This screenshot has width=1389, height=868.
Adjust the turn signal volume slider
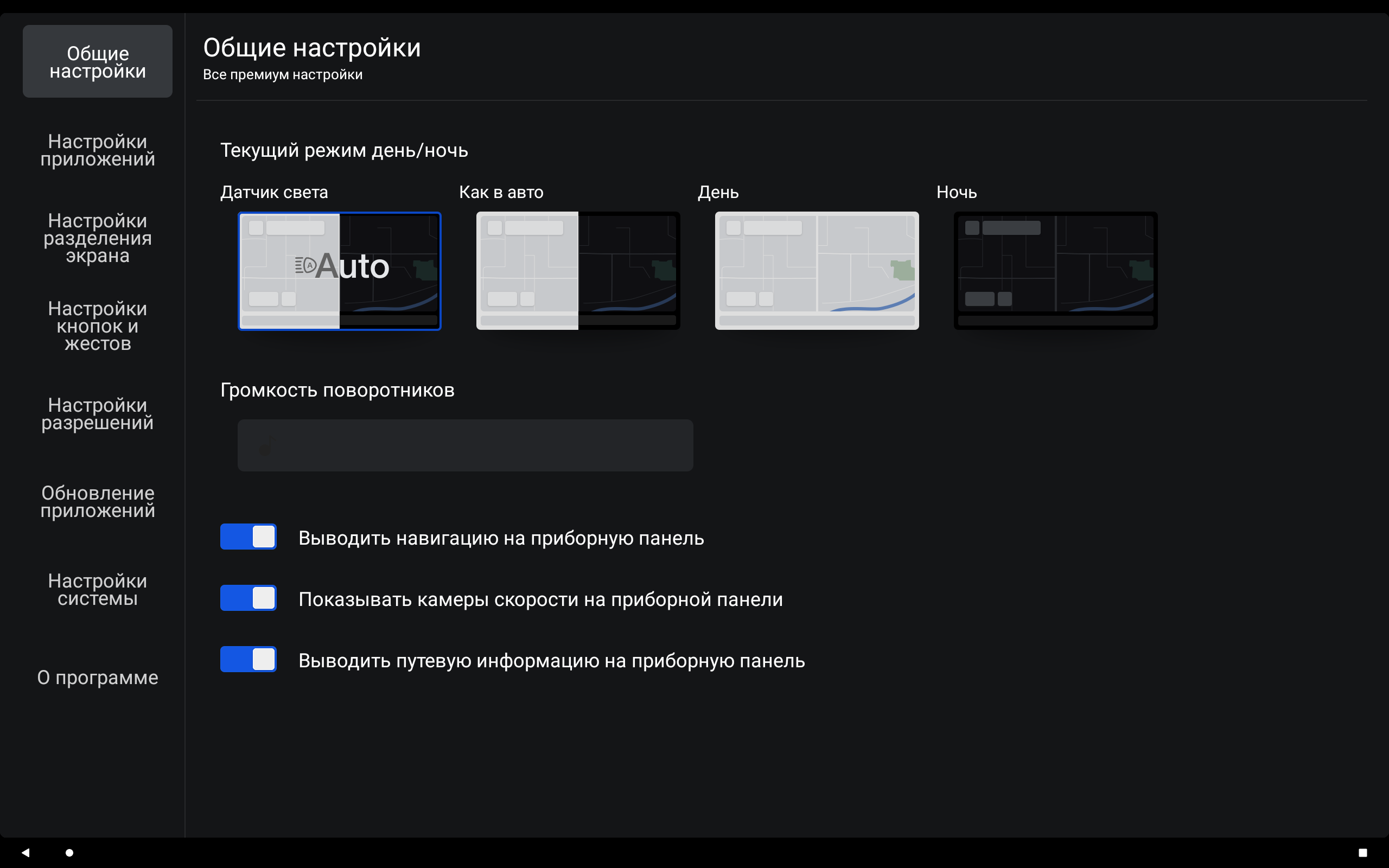coord(465,445)
